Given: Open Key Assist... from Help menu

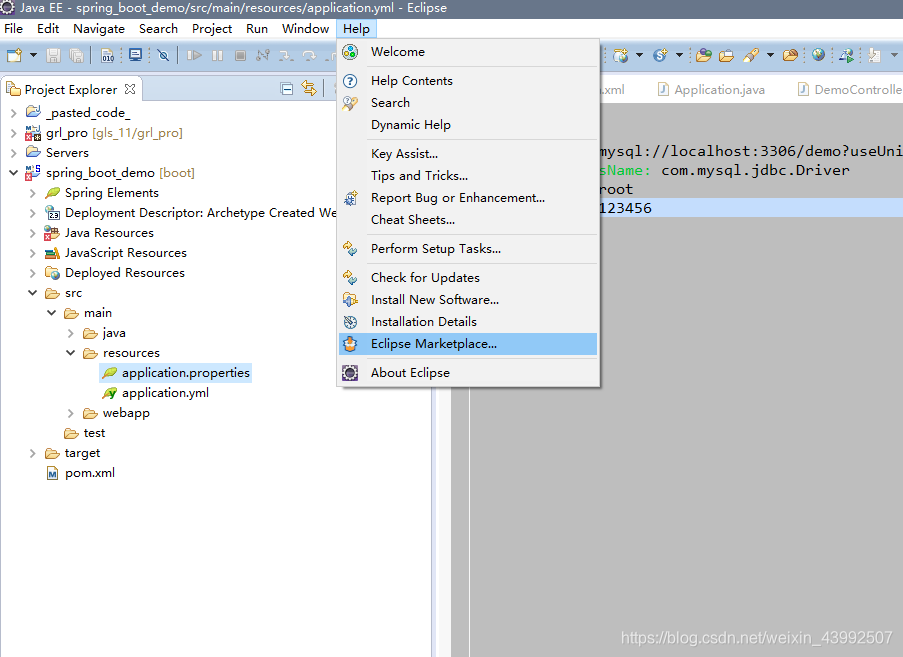Looking at the screenshot, I should (x=468, y=154).
